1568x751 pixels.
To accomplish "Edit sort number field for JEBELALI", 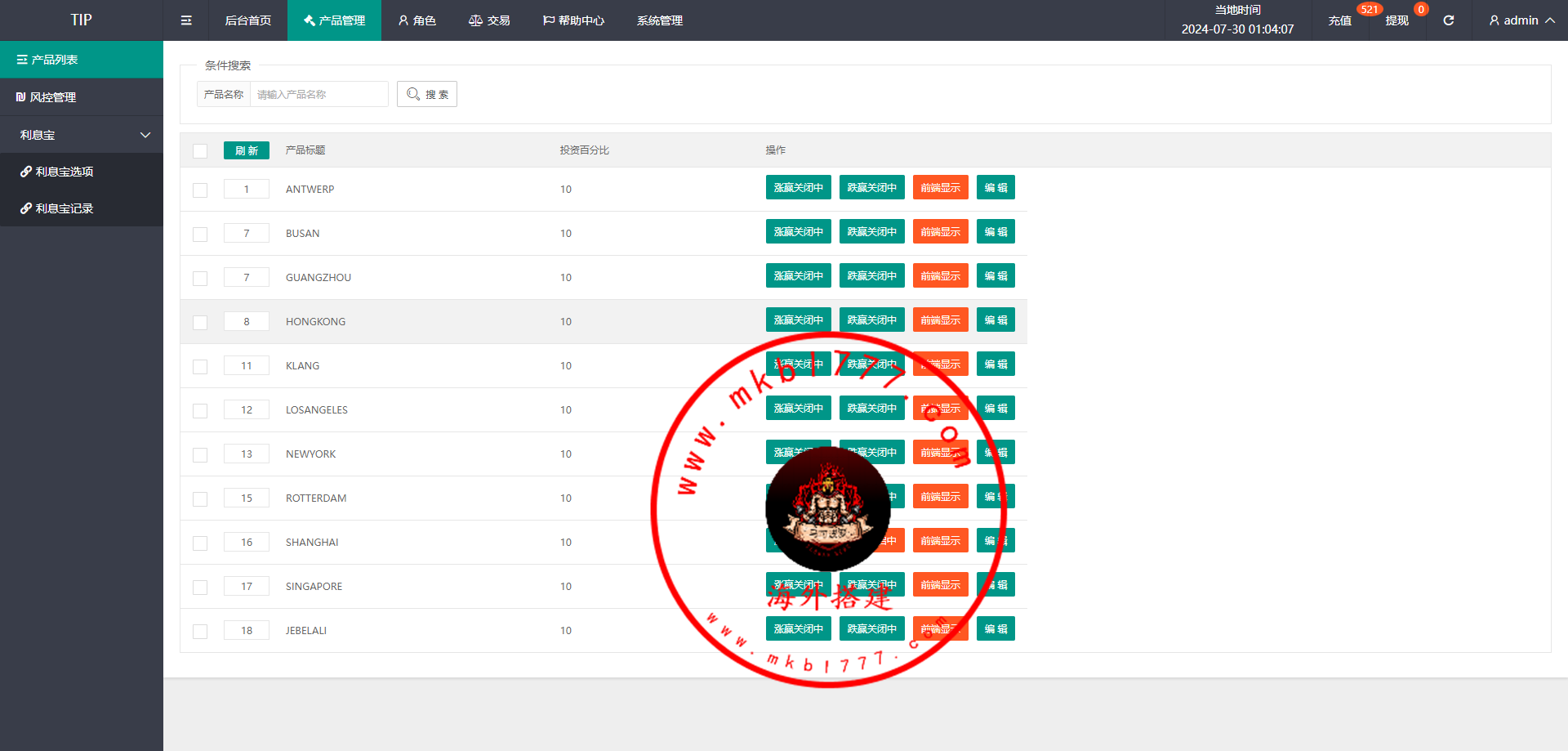I will (x=247, y=630).
